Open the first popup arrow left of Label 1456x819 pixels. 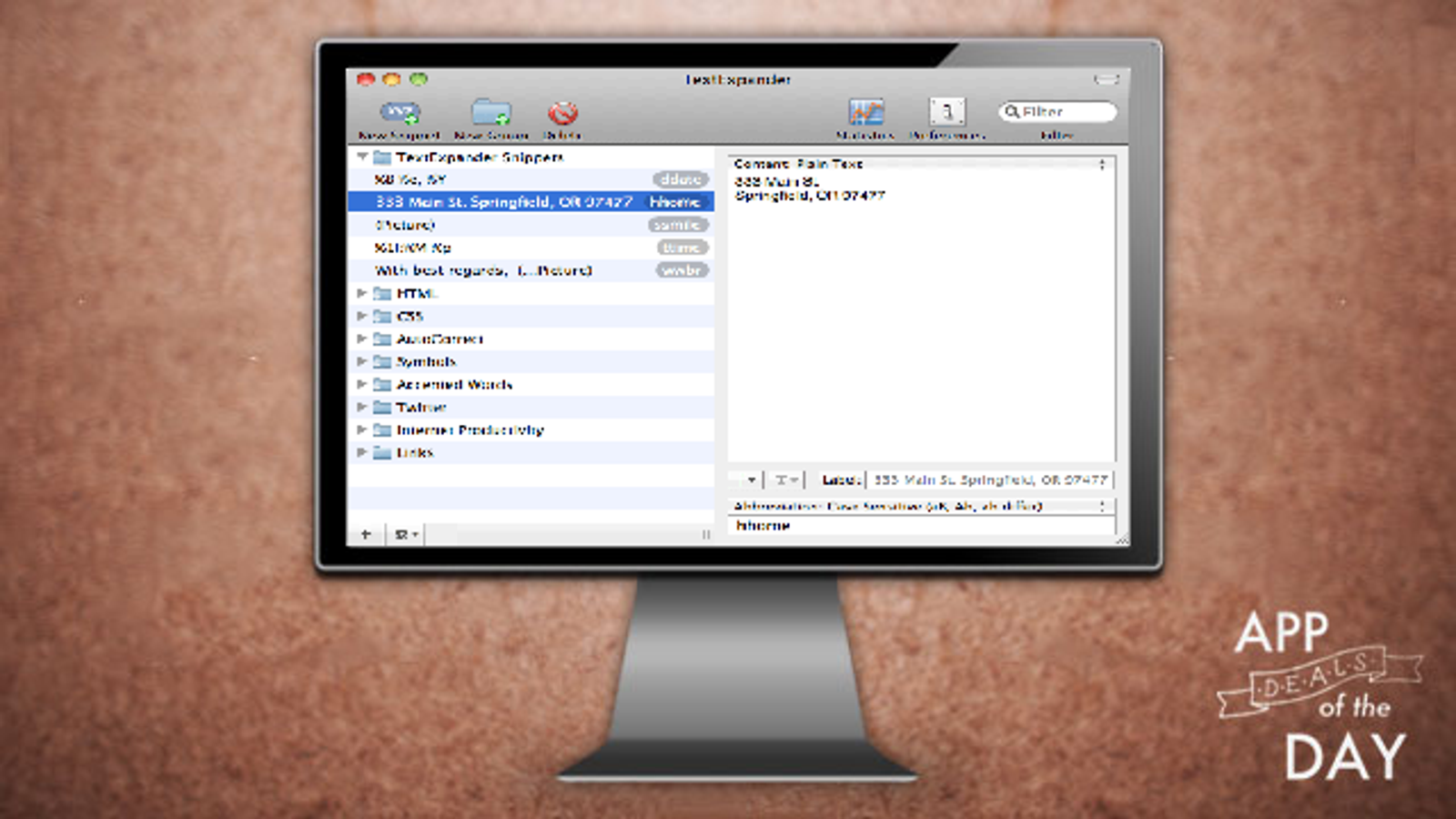pyautogui.click(x=746, y=480)
